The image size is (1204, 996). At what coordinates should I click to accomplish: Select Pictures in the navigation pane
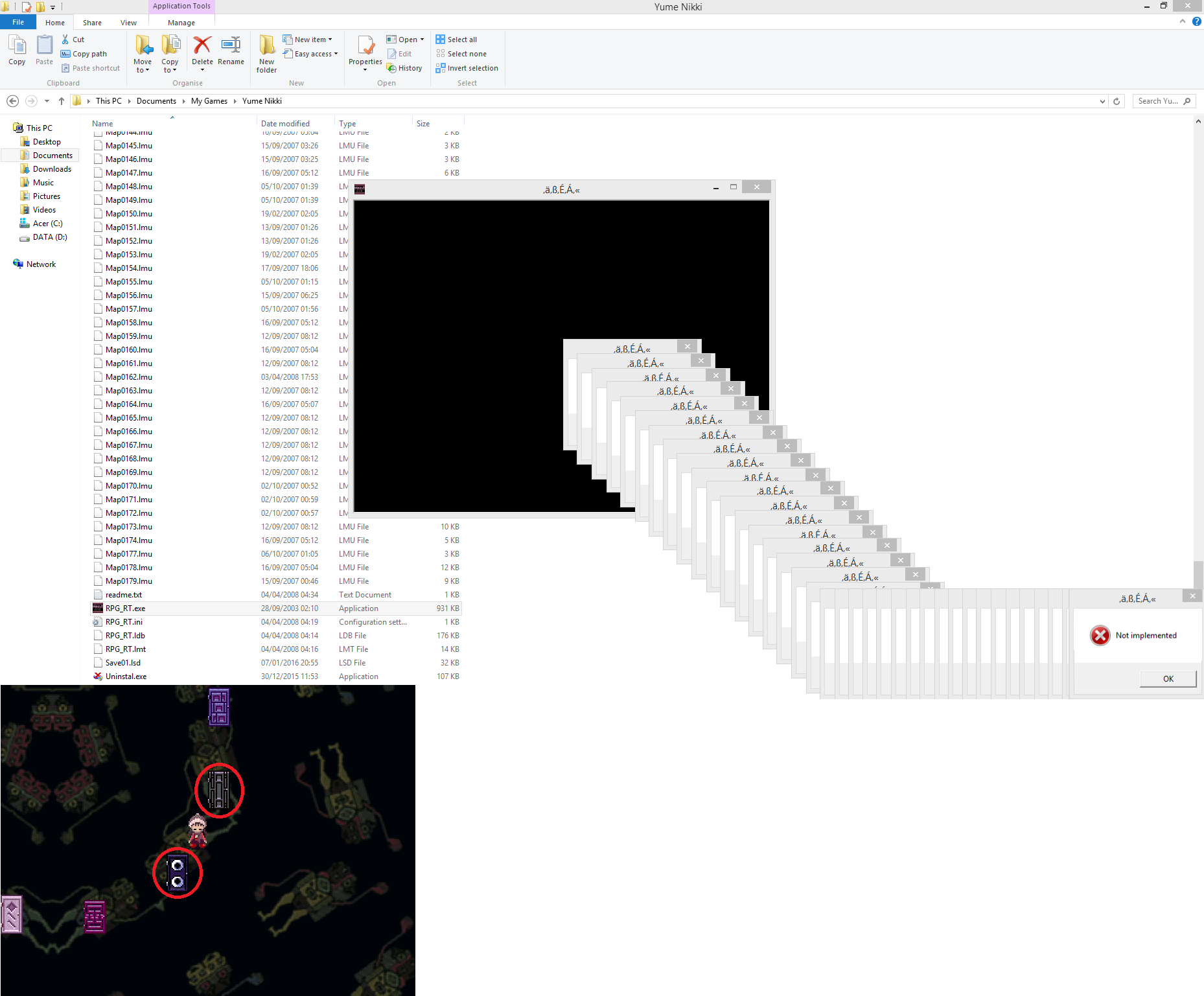tap(47, 196)
